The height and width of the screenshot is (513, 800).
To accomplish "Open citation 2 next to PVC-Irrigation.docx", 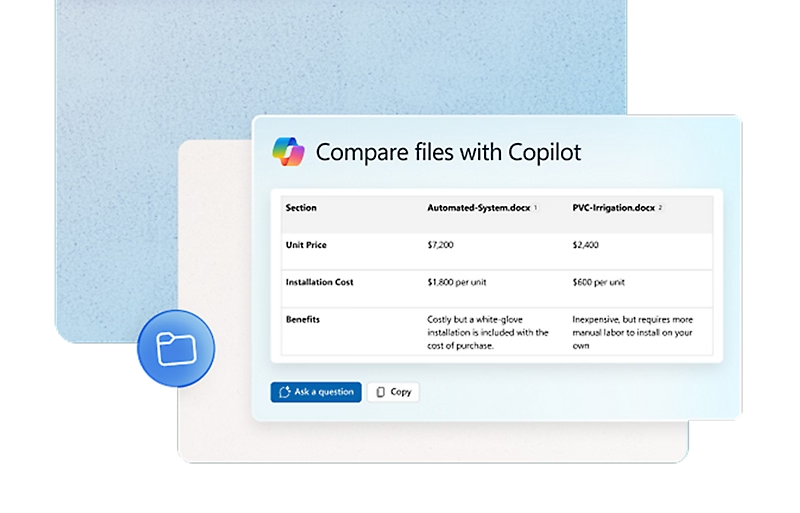I will pyautogui.click(x=660, y=207).
